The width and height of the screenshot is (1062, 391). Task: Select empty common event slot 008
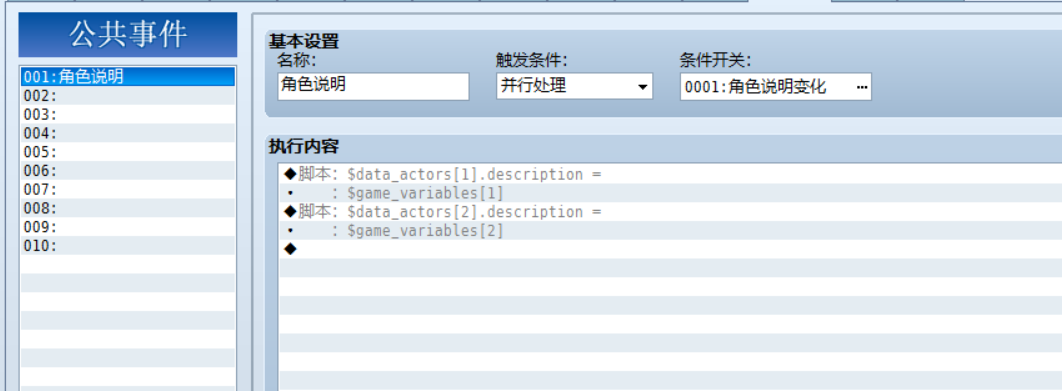128,208
